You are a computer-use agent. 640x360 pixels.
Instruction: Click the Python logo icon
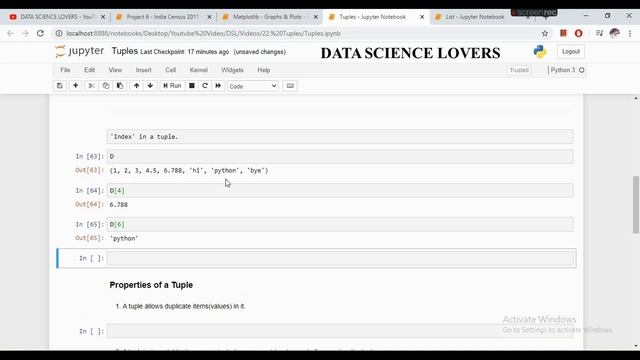540,51
